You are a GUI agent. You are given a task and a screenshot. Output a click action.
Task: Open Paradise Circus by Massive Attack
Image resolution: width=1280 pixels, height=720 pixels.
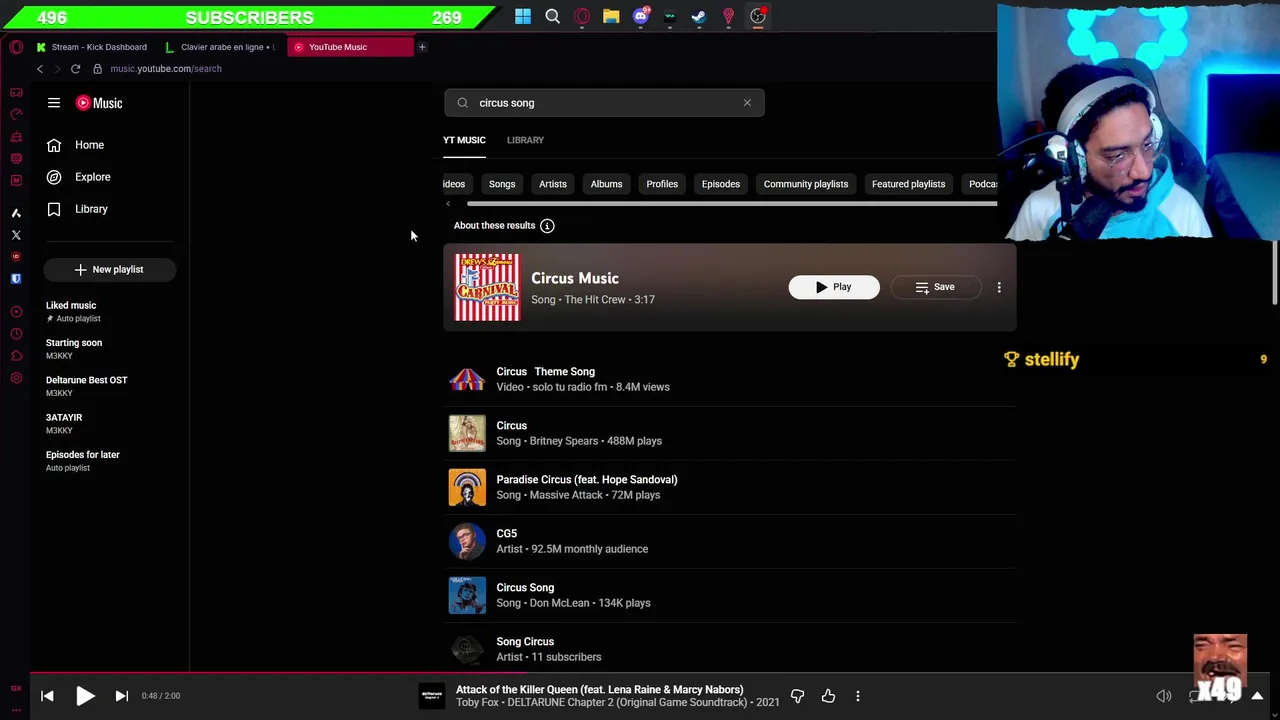pyautogui.click(x=730, y=487)
